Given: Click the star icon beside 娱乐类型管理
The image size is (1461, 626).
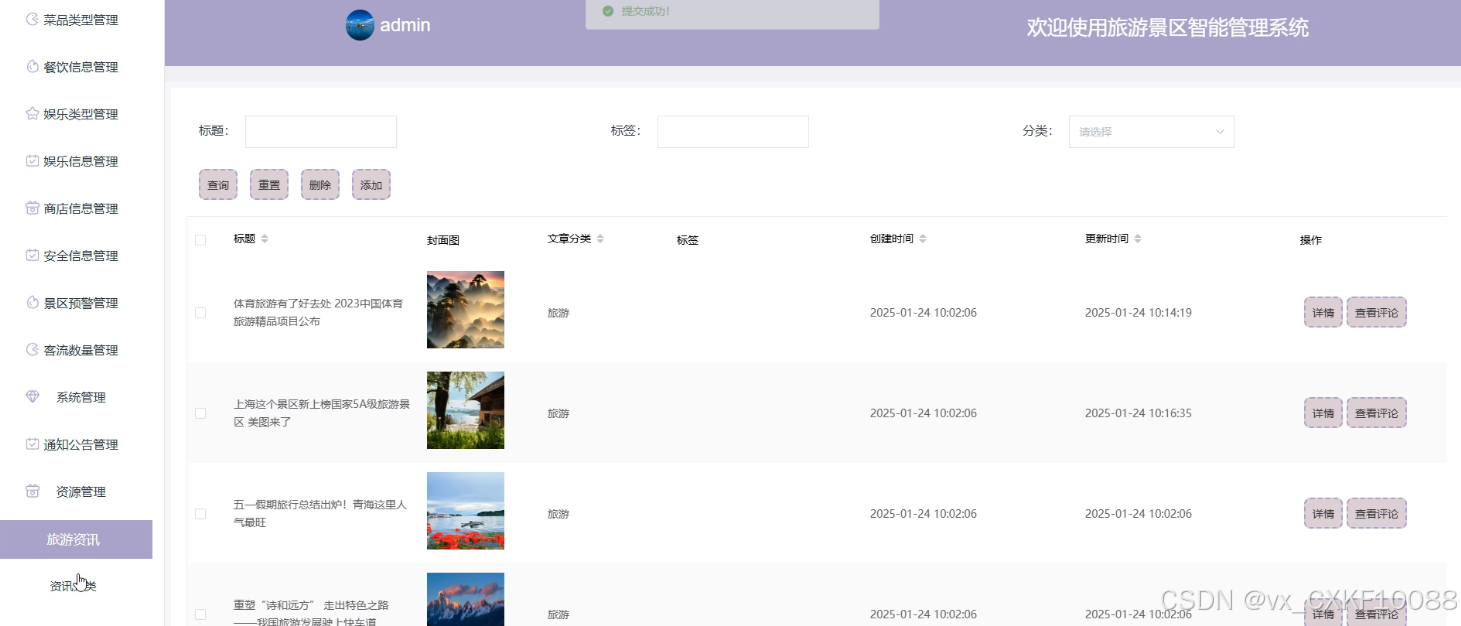Looking at the screenshot, I should tap(32, 114).
